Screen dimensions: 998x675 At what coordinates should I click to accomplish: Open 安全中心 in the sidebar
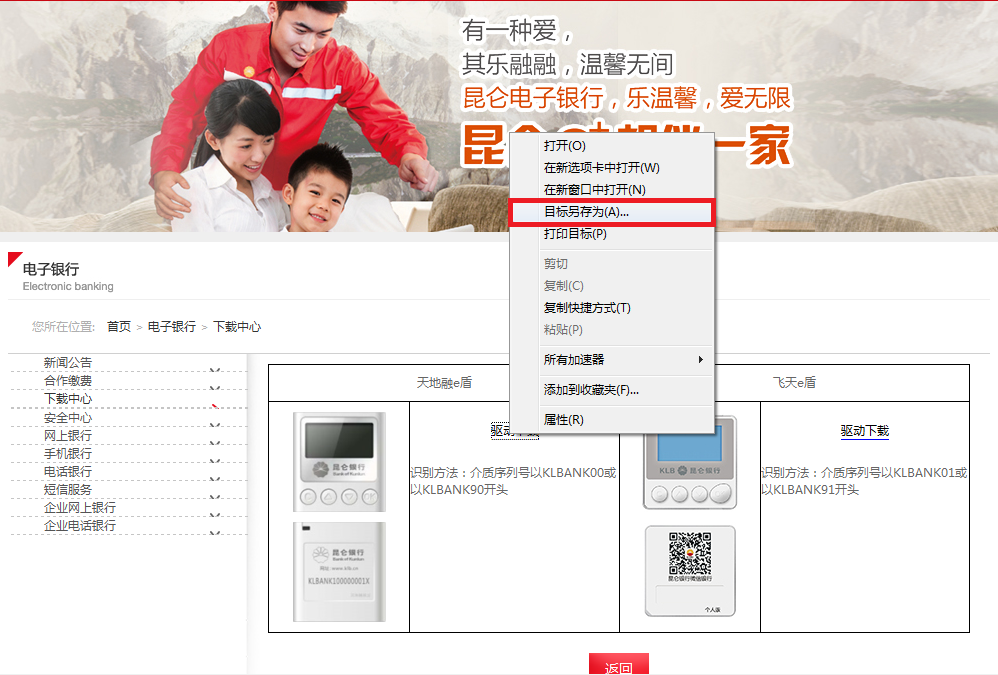68,418
